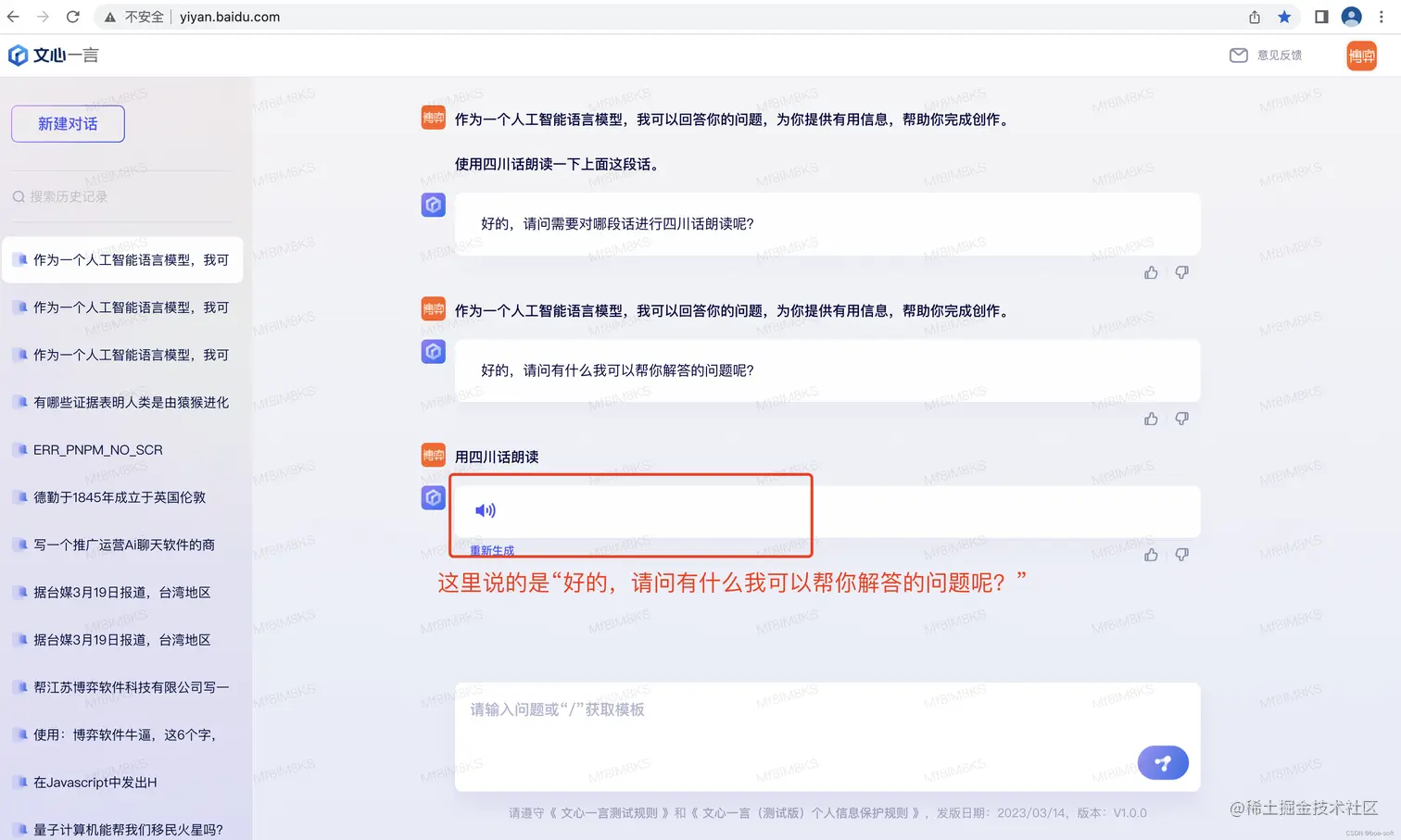This screenshot has height=840, width=1401.
Task: Open history item 有哪些证据表明人类是由猿猴进化
Action: (122, 402)
